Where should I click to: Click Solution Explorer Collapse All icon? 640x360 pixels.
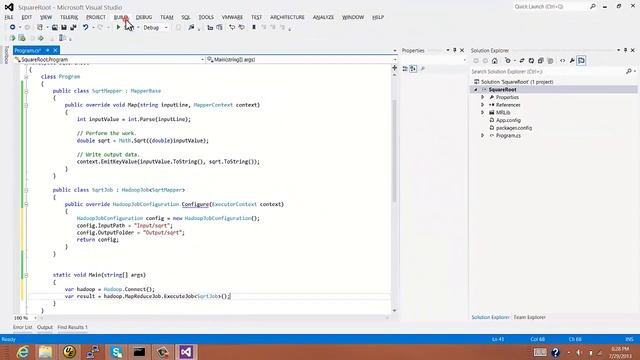541,61
